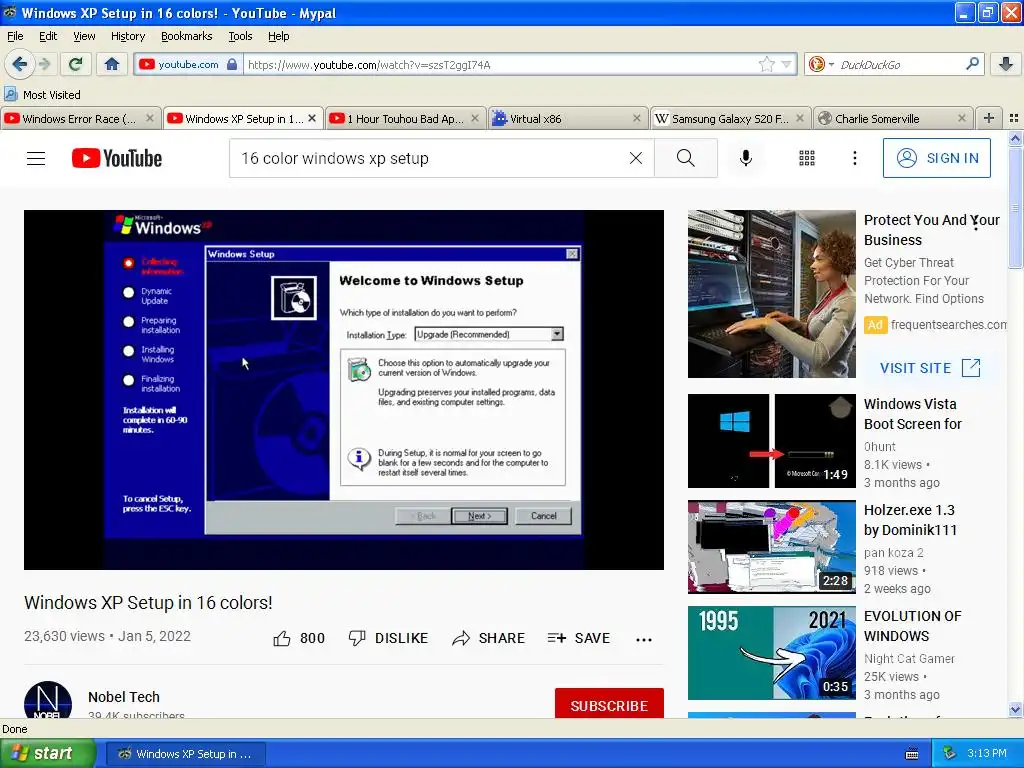The height and width of the screenshot is (768, 1024).
Task: Open the Nobel Tech channel name link
Action: pyautogui.click(x=124, y=697)
